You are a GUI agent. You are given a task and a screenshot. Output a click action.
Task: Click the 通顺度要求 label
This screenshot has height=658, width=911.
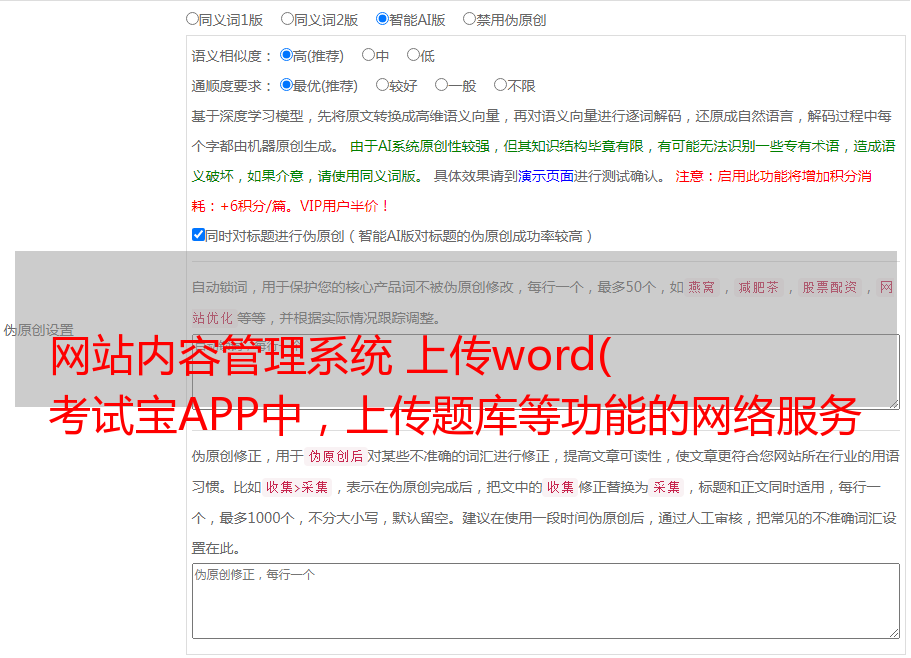click(x=232, y=87)
